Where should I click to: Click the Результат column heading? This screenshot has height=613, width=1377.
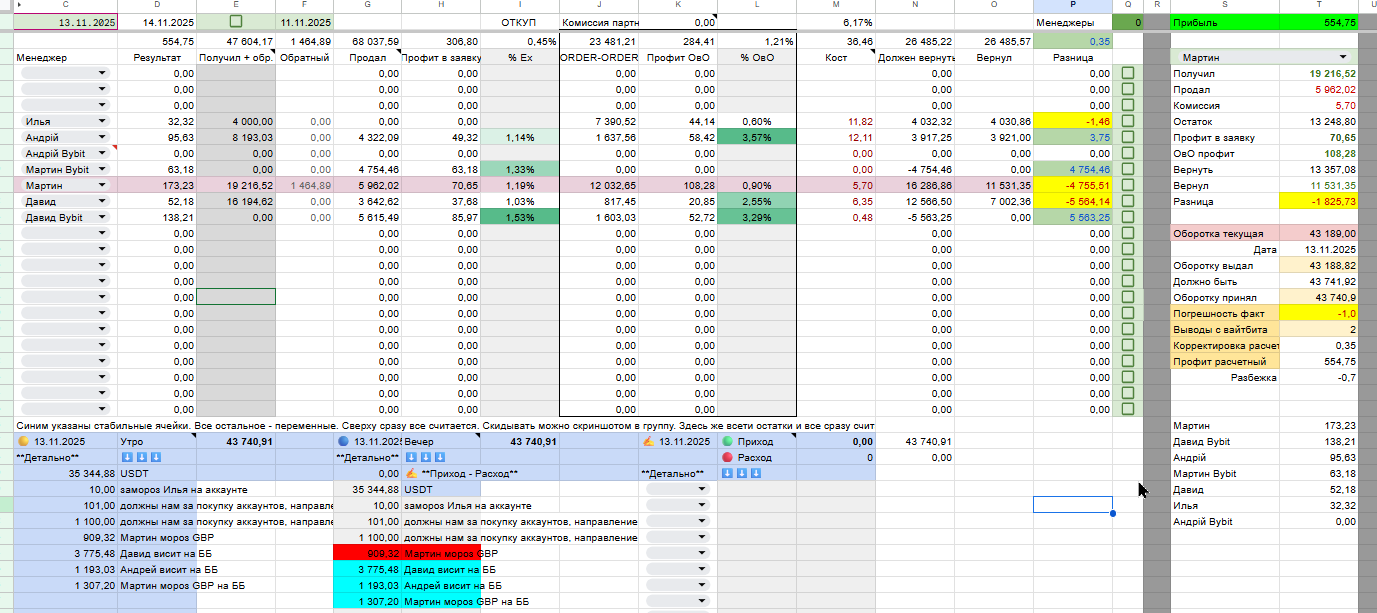pyautogui.click(x=157, y=58)
